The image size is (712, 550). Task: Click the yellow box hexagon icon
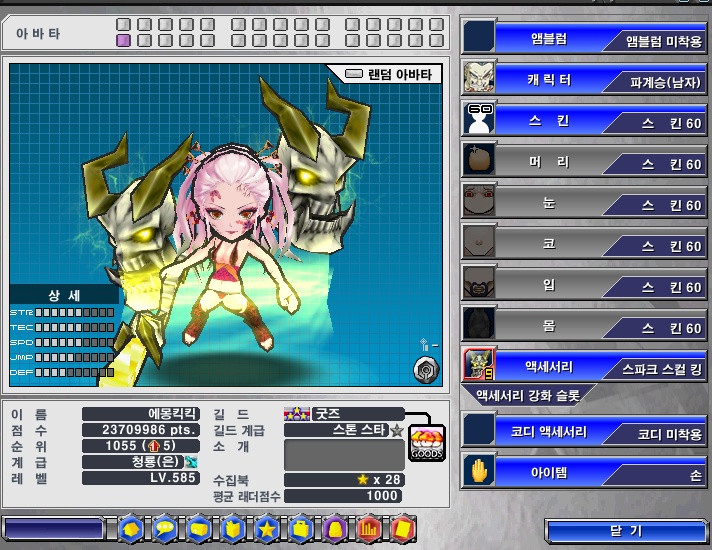pyautogui.click(x=199, y=529)
